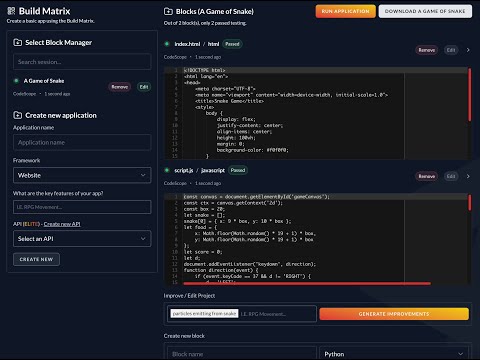This screenshot has width=480, height=360.
Task: Select the A Game of Snake session
Action: tap(44, 81)
